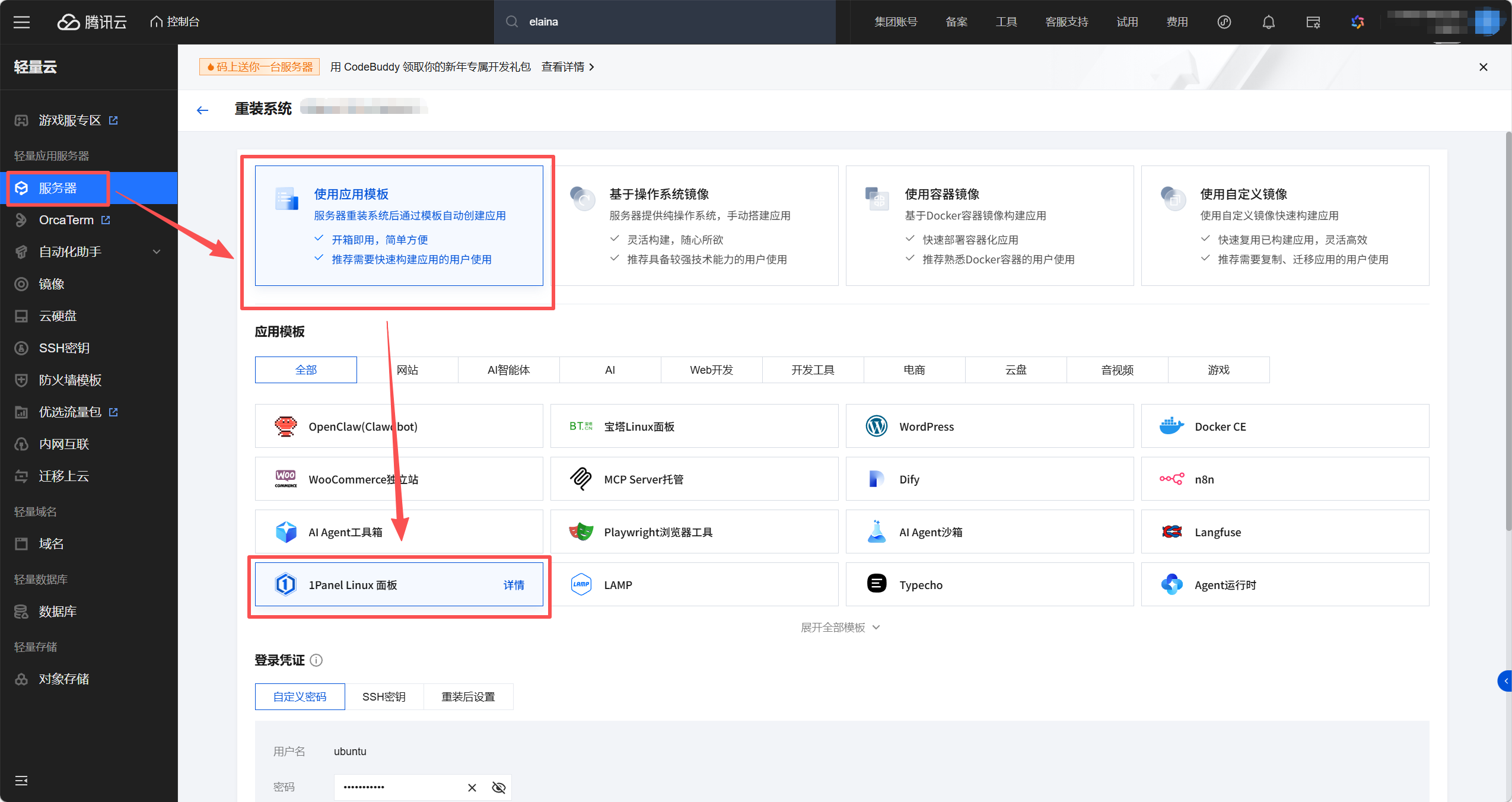Toggle password visibility eye icon
This screenshot has height=802, width=1512.
pyautogui.click(x=499, y=787)
